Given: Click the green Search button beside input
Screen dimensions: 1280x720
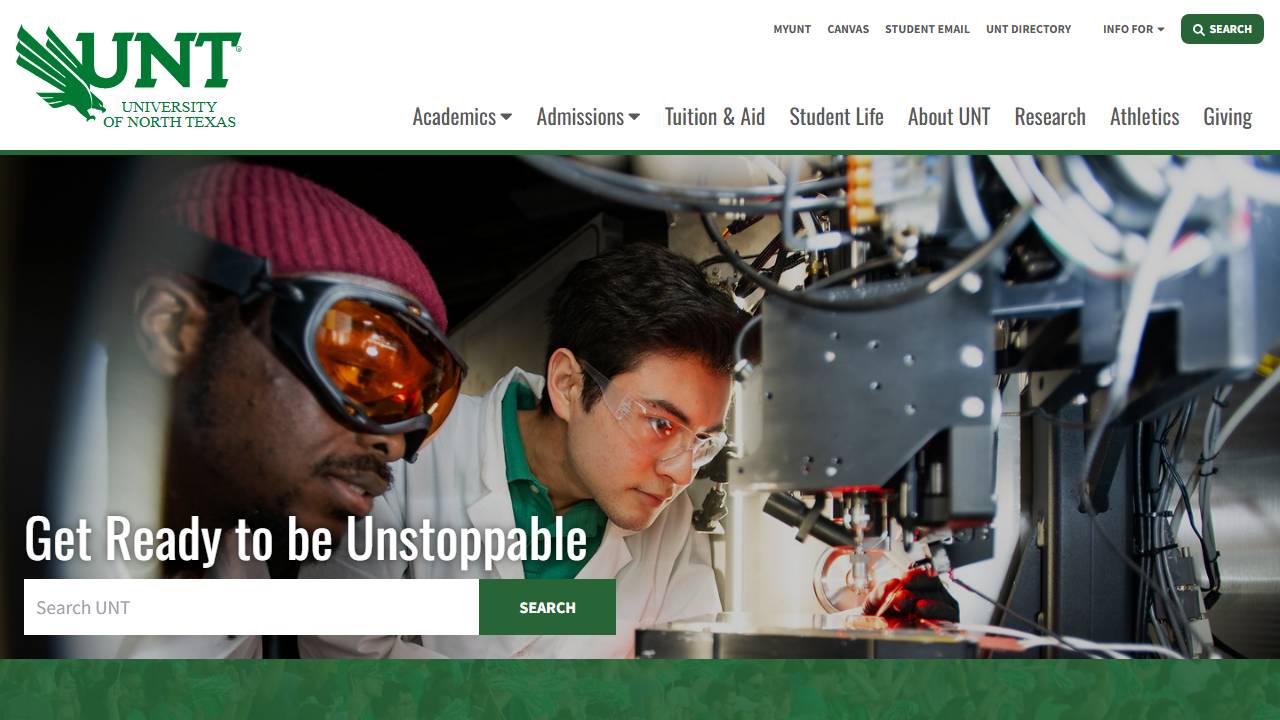Looking at the screenshot, I should click(547, 607).
